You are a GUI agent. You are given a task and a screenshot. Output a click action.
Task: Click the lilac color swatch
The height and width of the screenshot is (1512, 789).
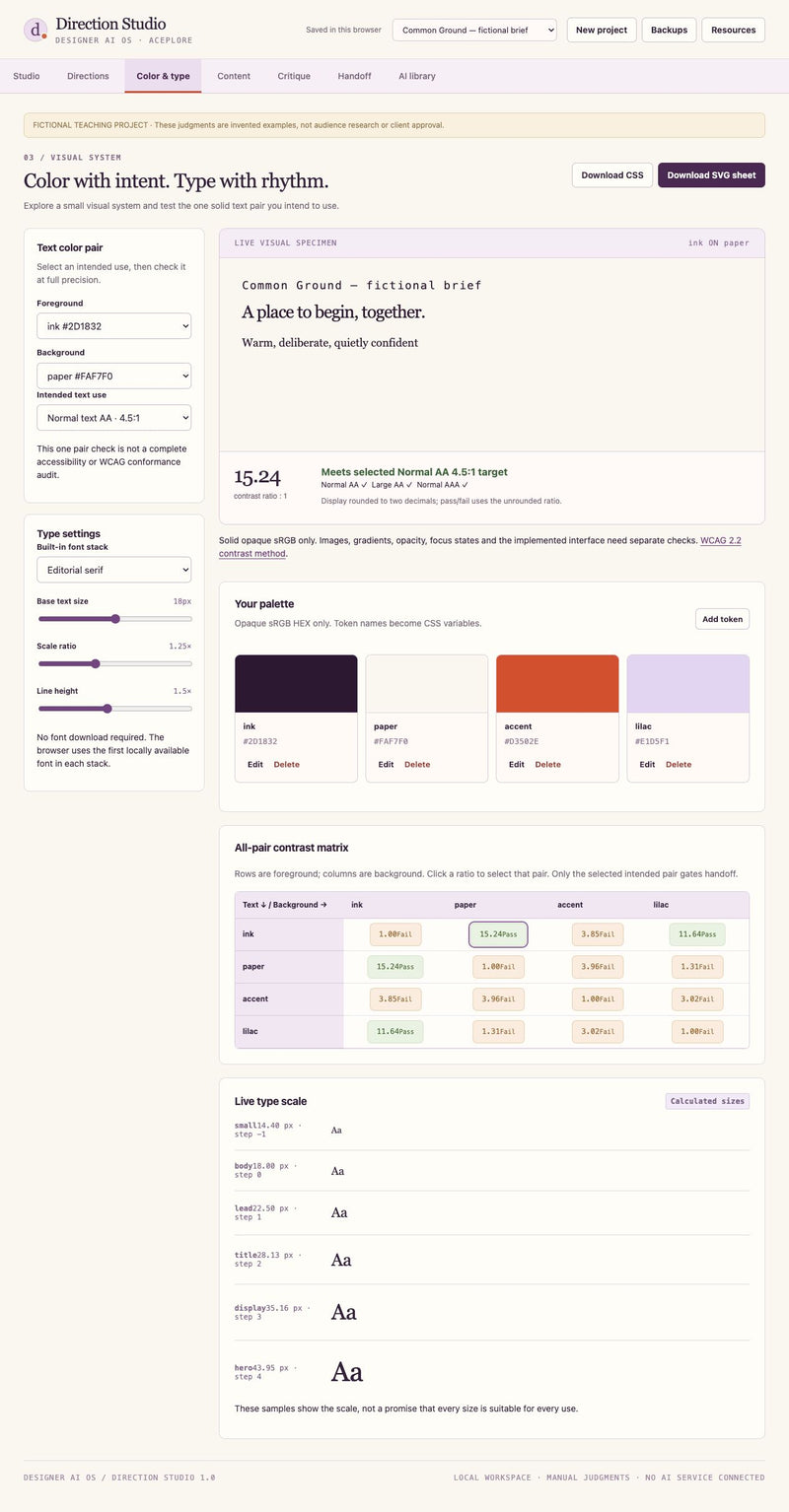coord(688,684)
